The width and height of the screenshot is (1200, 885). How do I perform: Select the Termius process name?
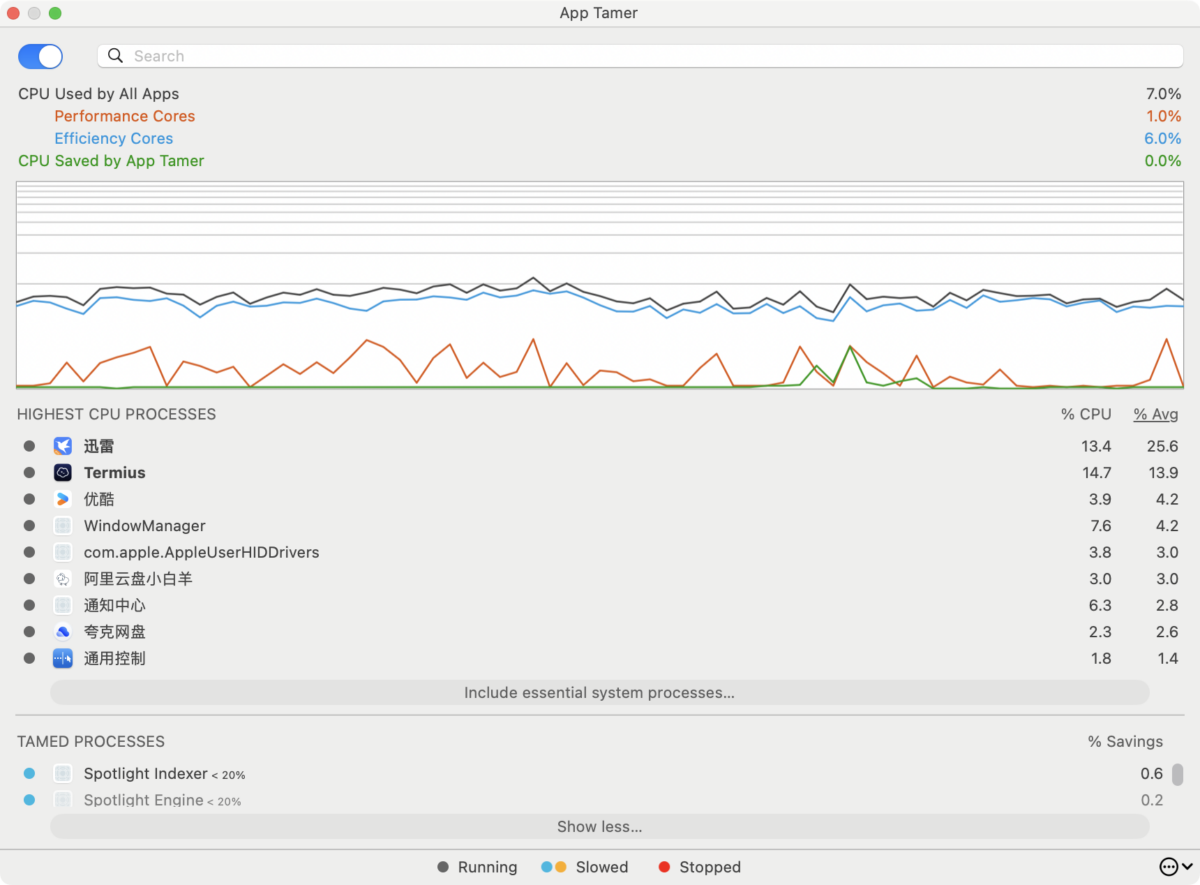tap(115, 472)
